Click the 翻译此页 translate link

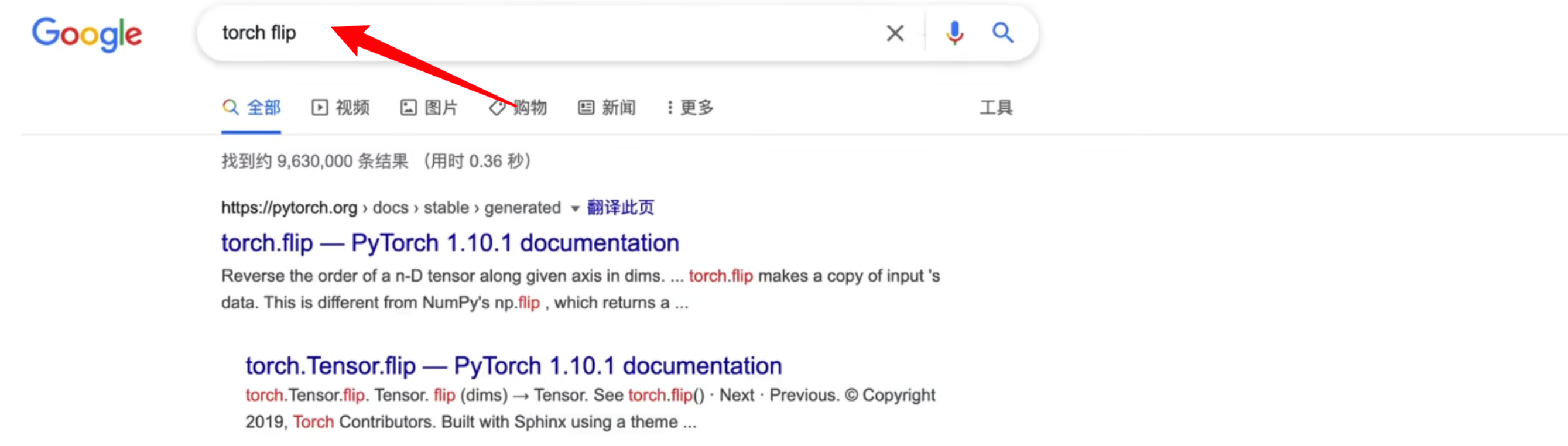pyautogui.click(x=620, y=207)
